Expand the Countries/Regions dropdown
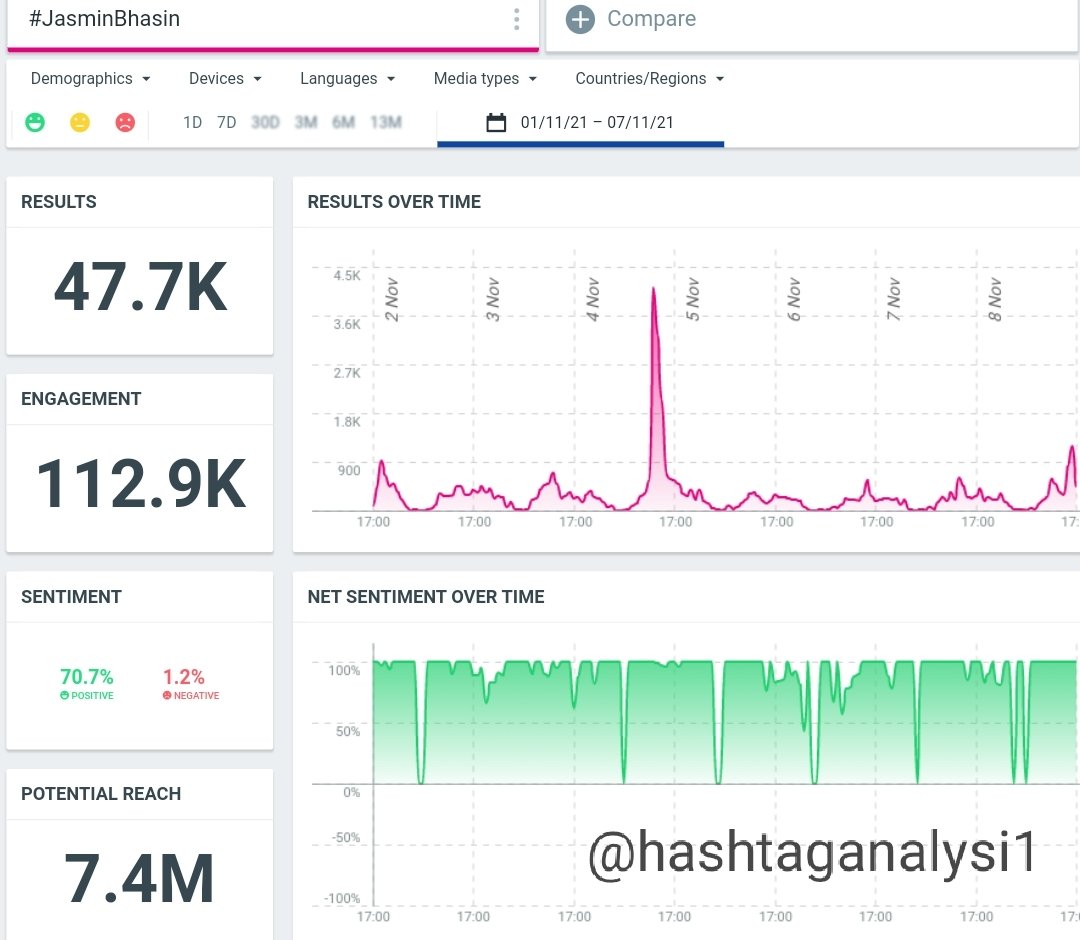The image size is (1080, 940). click(x=650, y=79)
